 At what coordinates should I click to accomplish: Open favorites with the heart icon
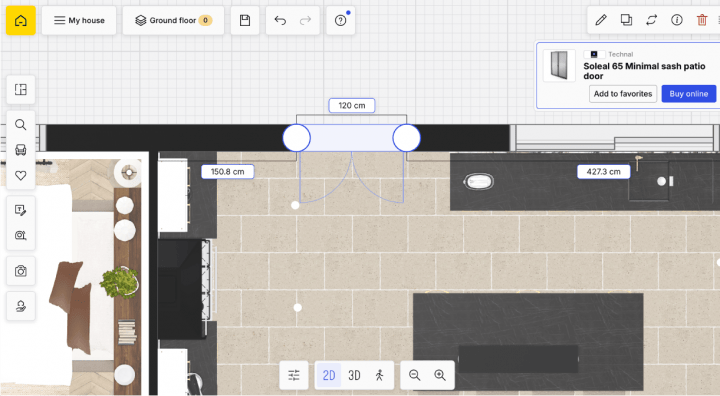(x=21, y=175)
